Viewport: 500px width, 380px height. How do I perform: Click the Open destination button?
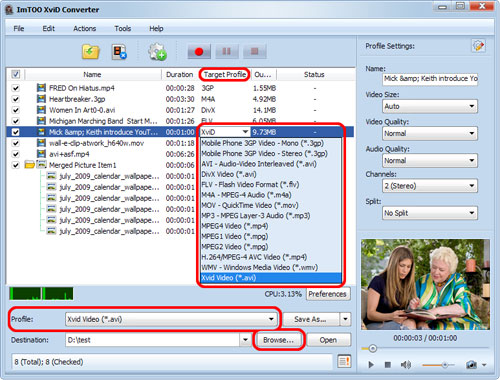pos(328,340)
